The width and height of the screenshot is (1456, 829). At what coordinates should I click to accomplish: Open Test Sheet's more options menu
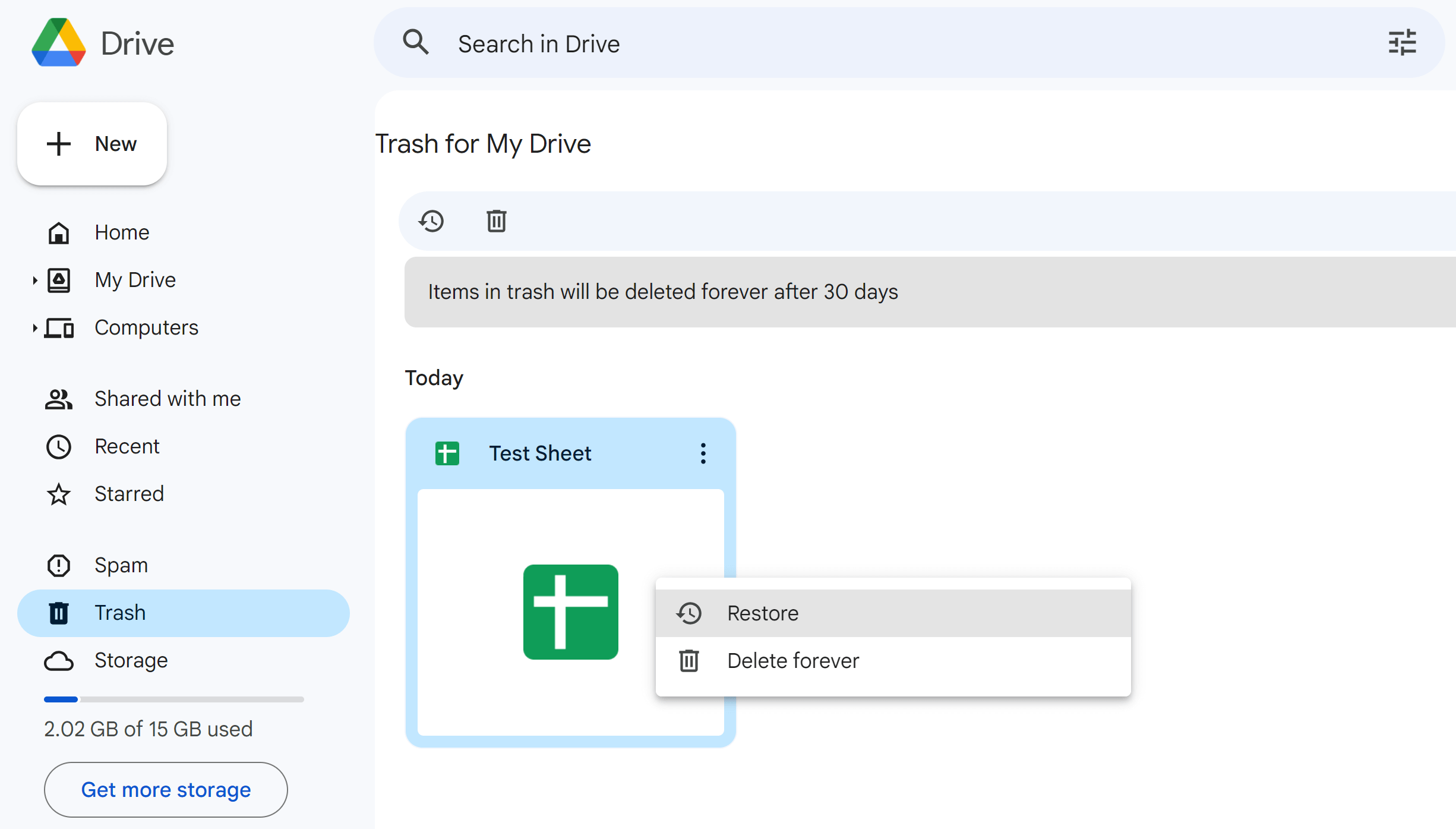703,453
